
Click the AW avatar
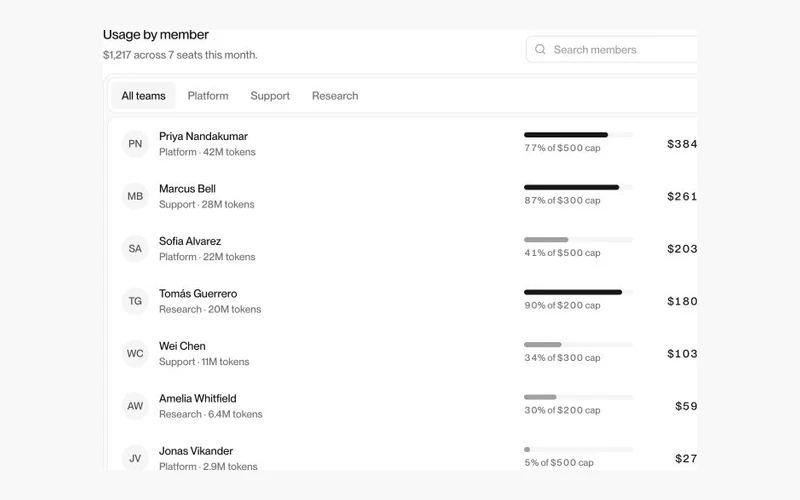point(135,406)
